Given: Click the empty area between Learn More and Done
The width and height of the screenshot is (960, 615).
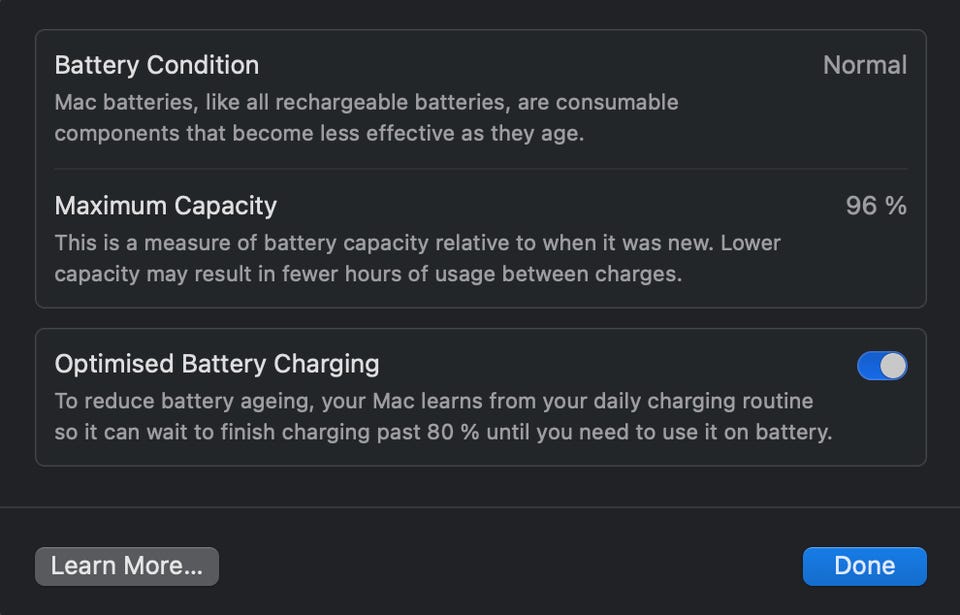Looking at the screenshot, I should [510, 566].
